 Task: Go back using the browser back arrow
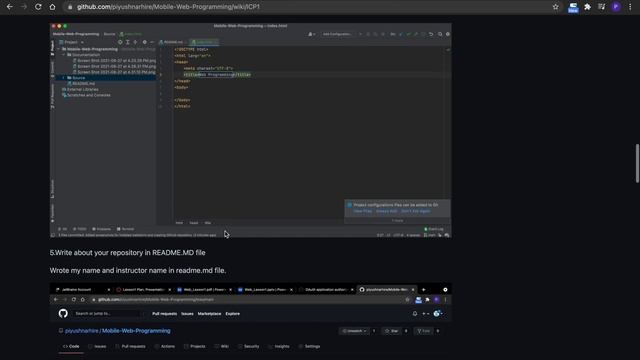pos(9,7)
